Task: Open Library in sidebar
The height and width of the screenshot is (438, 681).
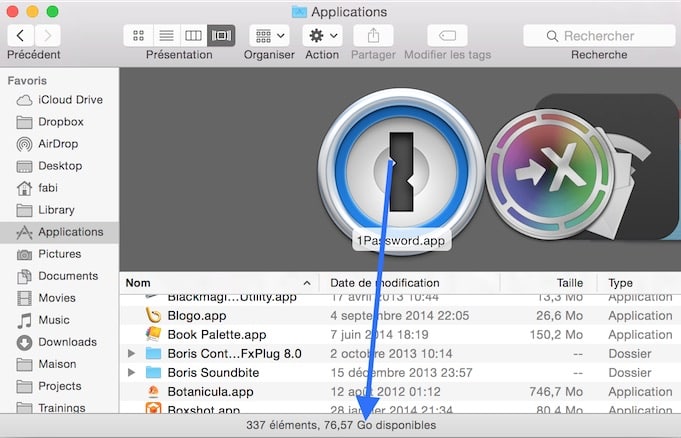Action: 60,210
